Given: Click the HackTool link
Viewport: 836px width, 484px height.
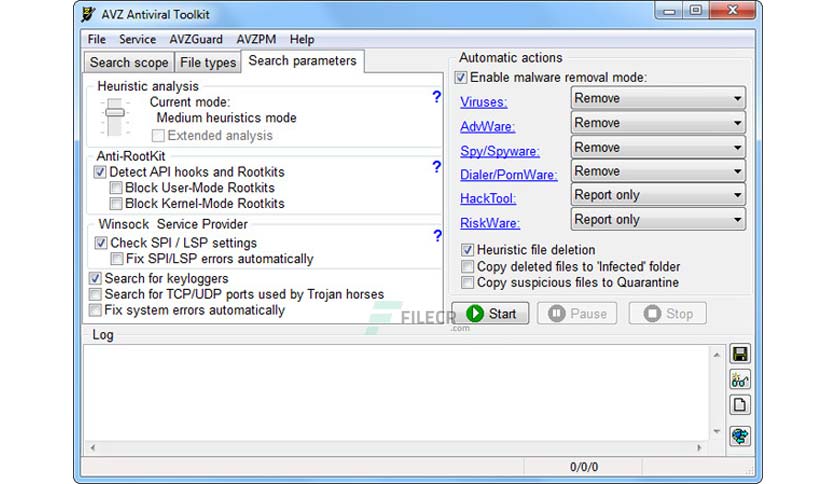Looking at the screenshot, I should pos(488,199).
